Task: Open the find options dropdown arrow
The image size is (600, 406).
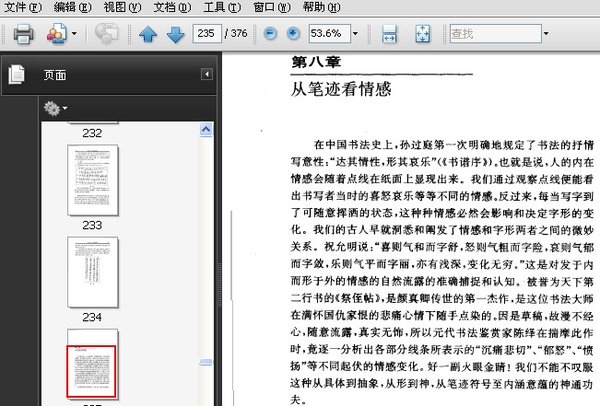Action: pos(546,34)
